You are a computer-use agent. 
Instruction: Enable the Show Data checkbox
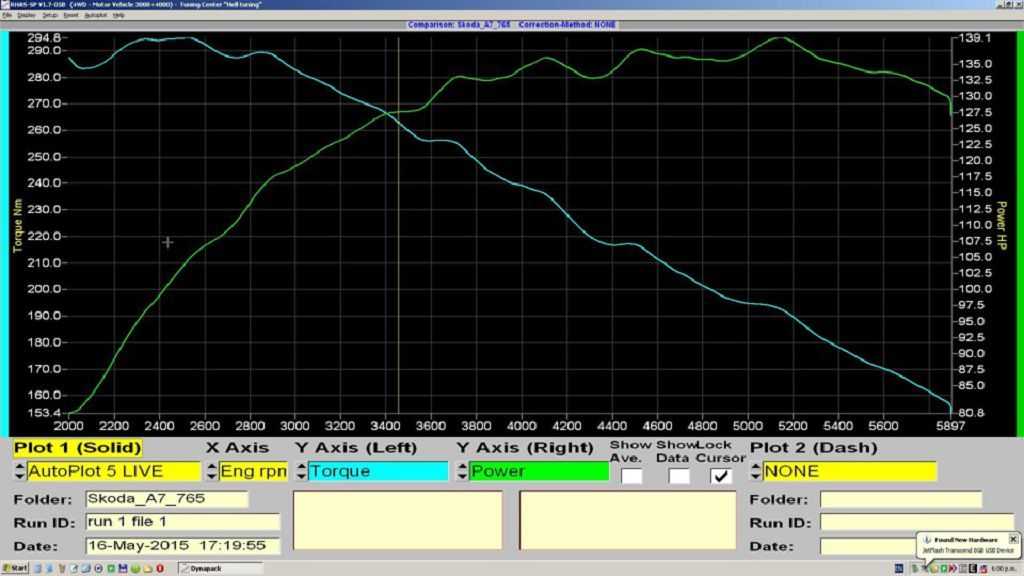pyautogui.click(x=679, y=476)
